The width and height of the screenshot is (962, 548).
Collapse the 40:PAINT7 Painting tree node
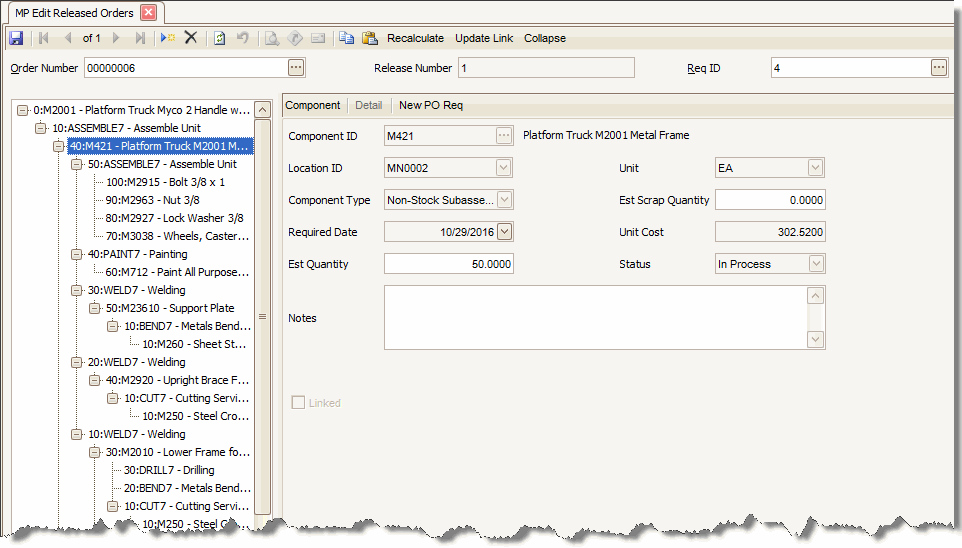(x=77, y=254)
